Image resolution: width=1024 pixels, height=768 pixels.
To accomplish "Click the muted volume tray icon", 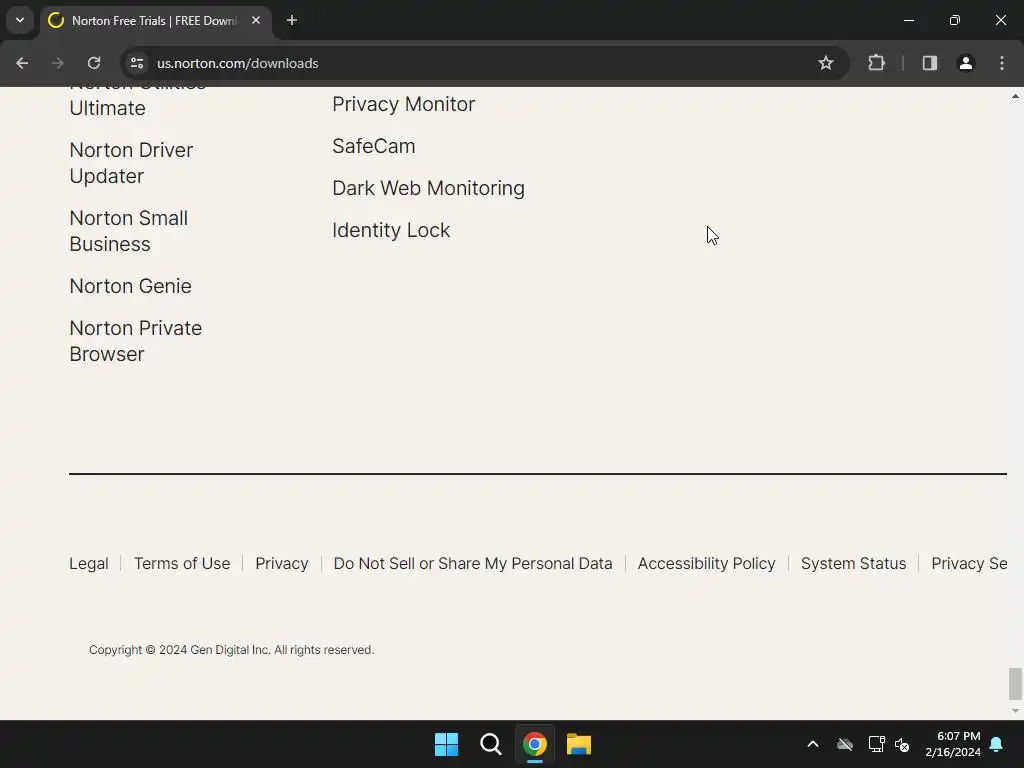I will [x=902, y=744].
